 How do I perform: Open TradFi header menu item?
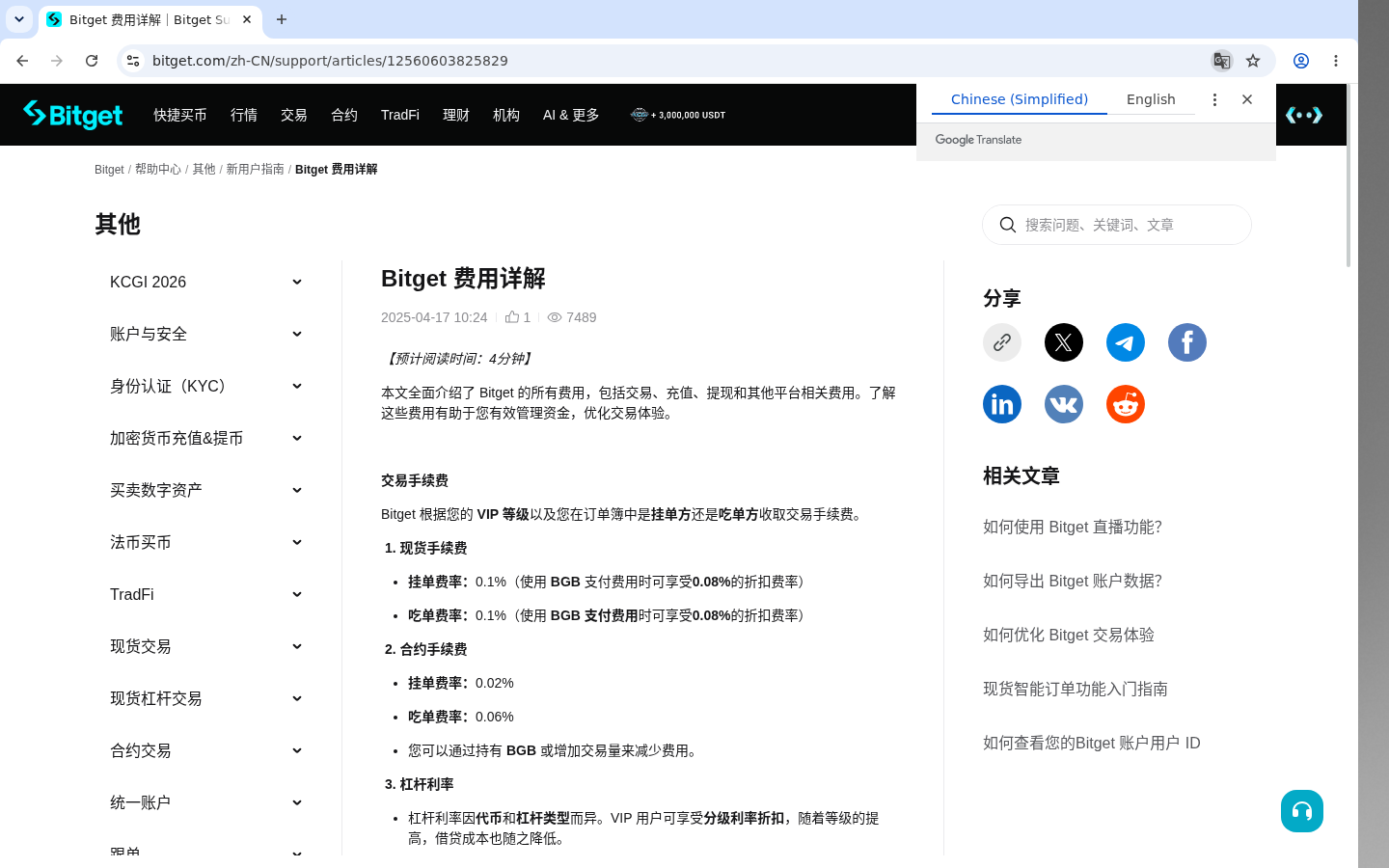400,115
